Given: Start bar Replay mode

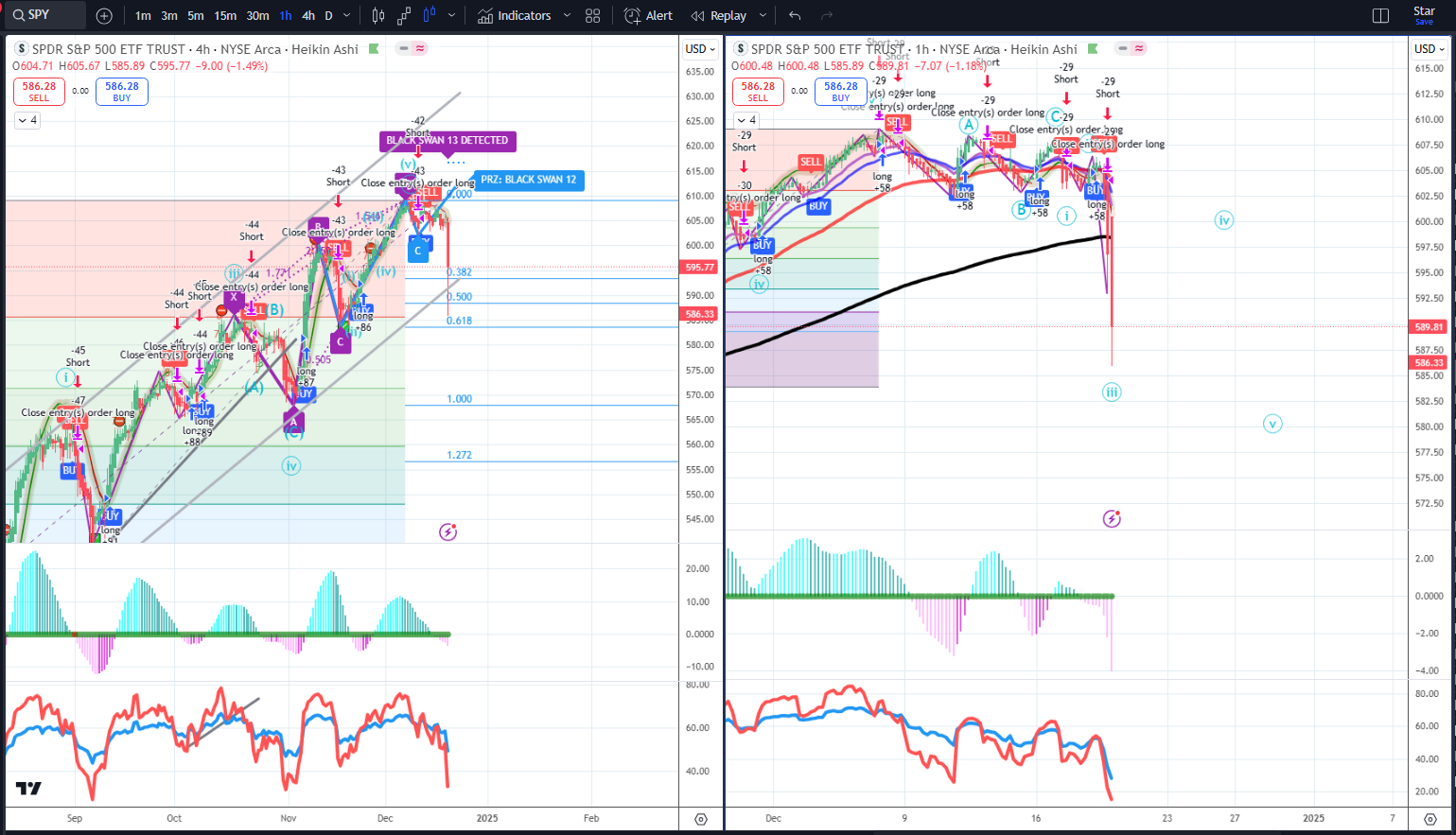Looking at the screenshot, I should [x=719, y=15].
